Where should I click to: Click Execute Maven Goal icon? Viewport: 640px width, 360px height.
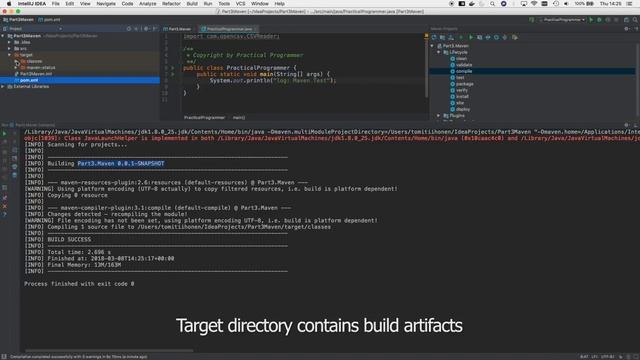(479, 37)
